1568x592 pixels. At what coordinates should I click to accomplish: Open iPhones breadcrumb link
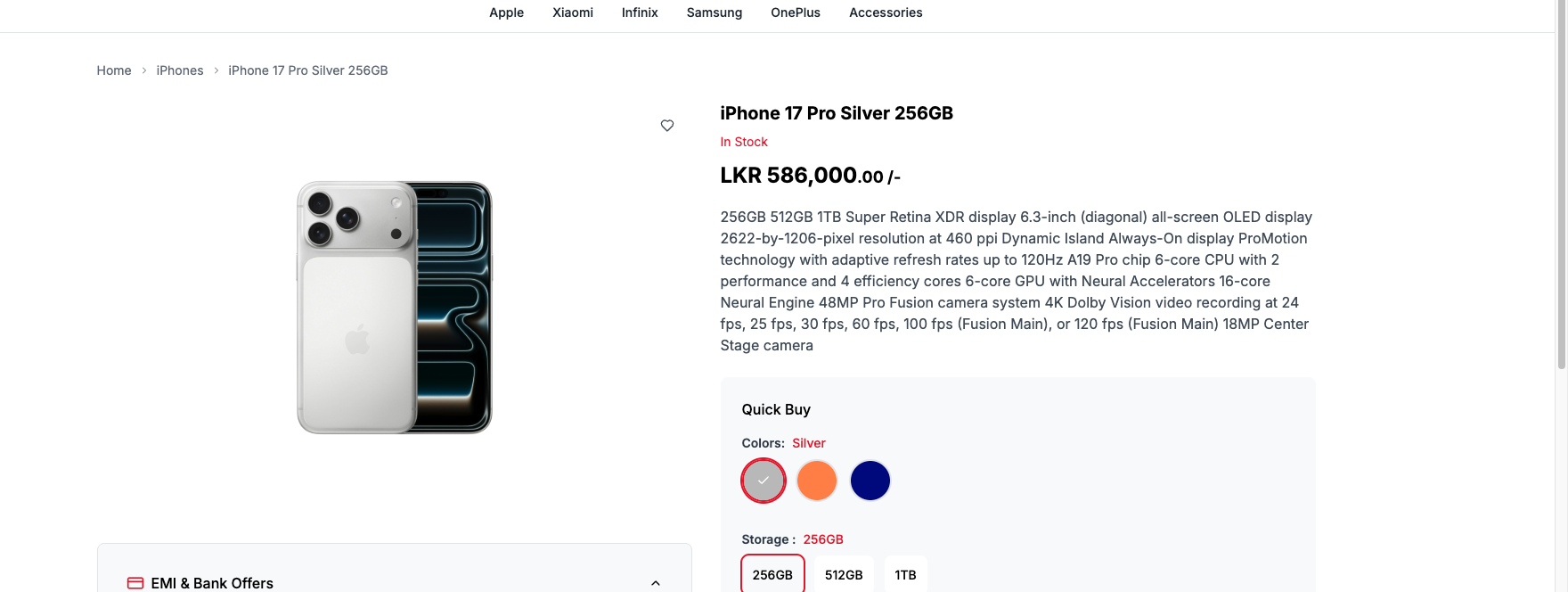(x=180, y=70)
